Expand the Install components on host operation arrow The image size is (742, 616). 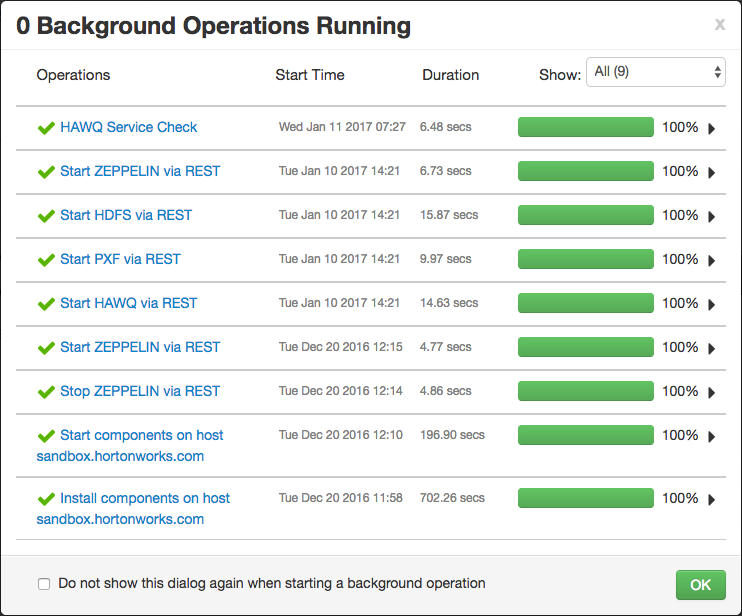click(711, 499)
